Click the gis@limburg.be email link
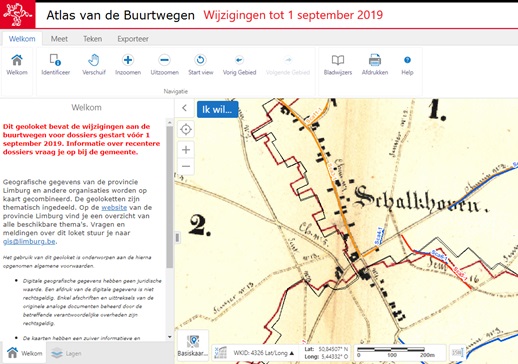Viewport: 518px width, 364px height. pyautogui.click(x=29, y=242)
